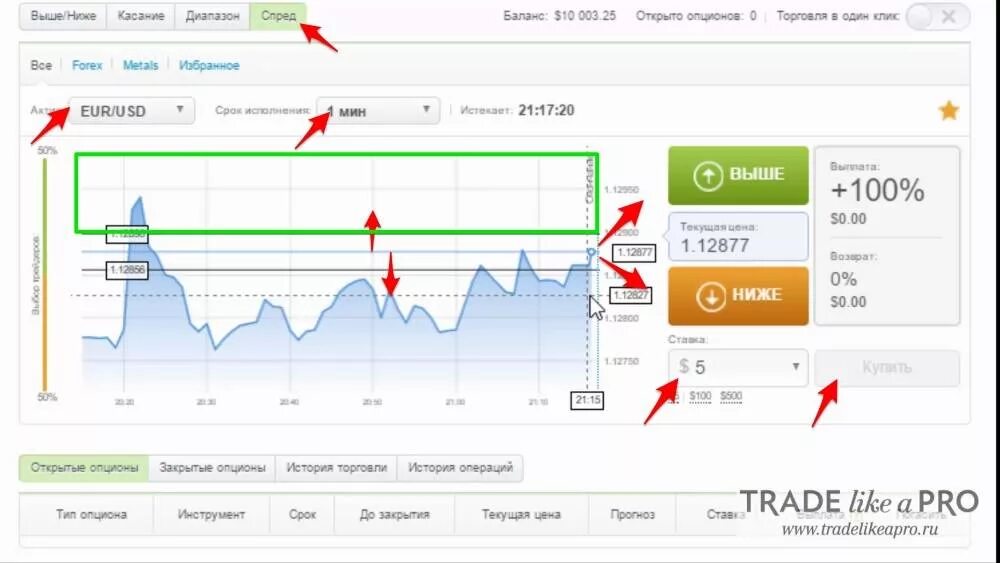The width and height of the screenshot is (1000, 563).
Task: Switch to the Диапазон tab
Action: coord(212,16)
